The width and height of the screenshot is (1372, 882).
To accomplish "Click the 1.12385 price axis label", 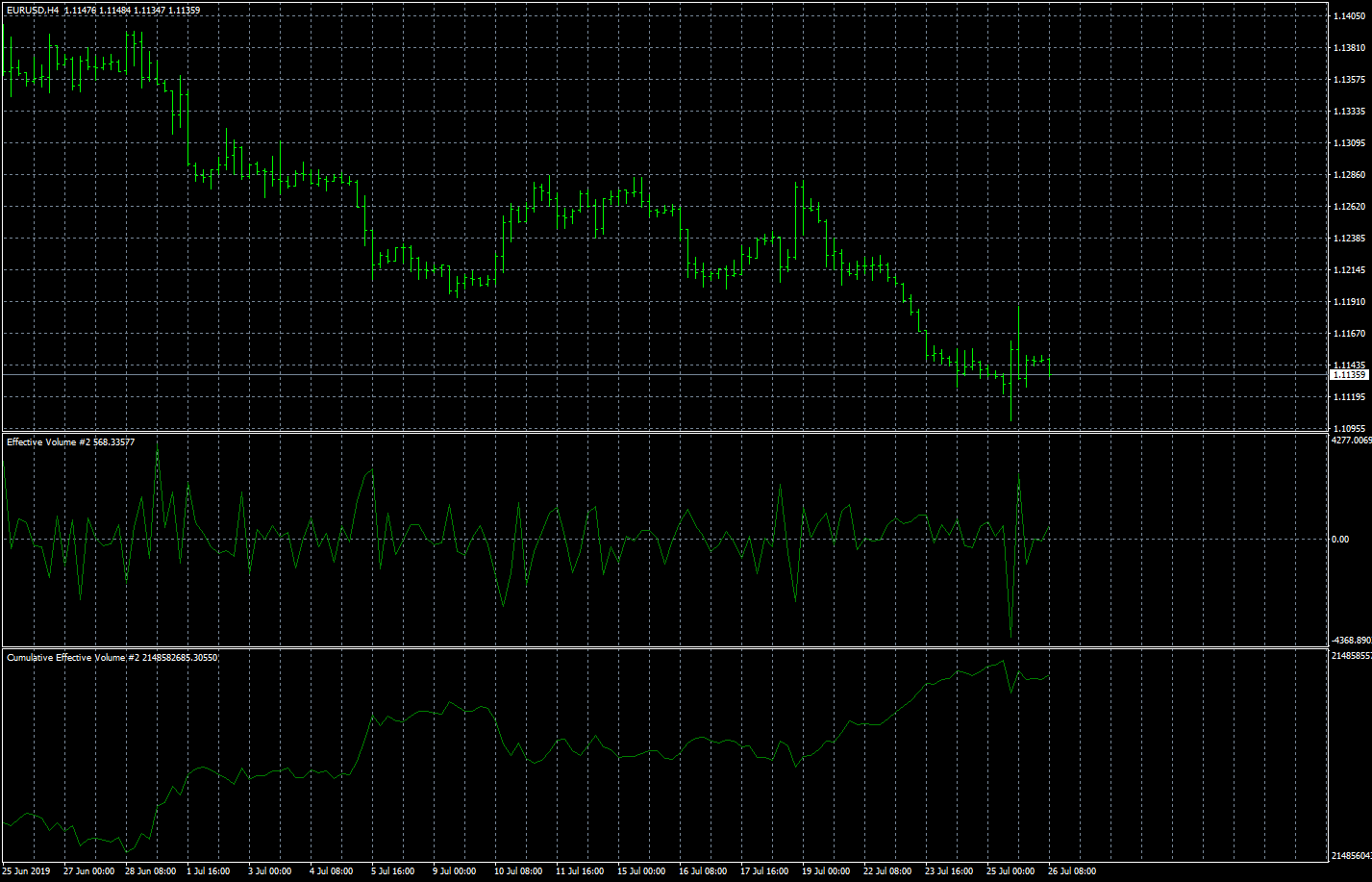I will point(1351,239).
